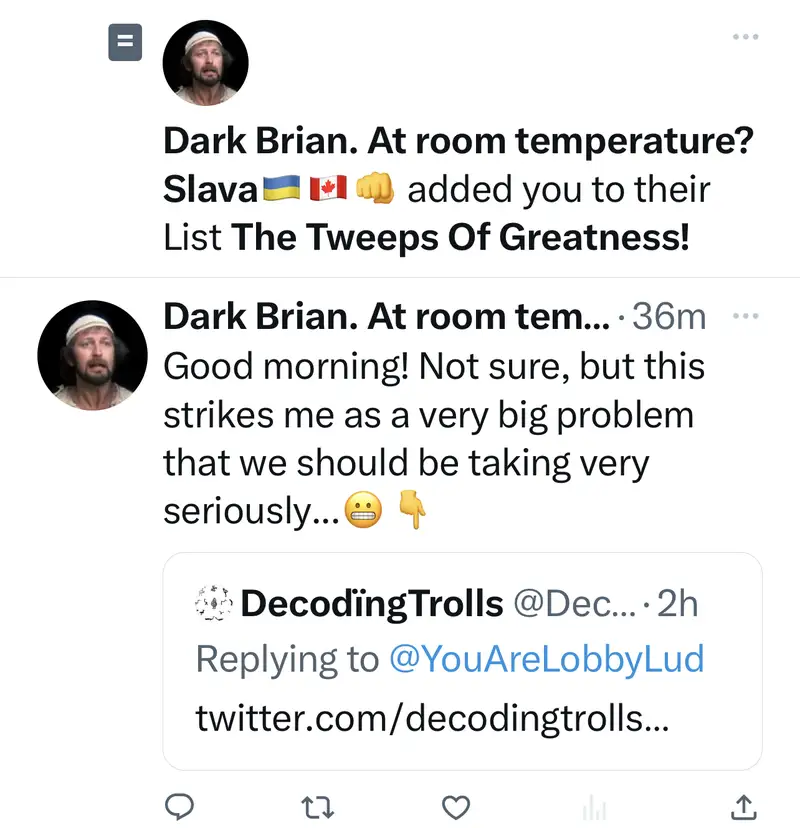The width and height of the screenshot is (800, 828).
Task: Open the @YouAreLobbyLud mention
Action: (x=546, y=660)
